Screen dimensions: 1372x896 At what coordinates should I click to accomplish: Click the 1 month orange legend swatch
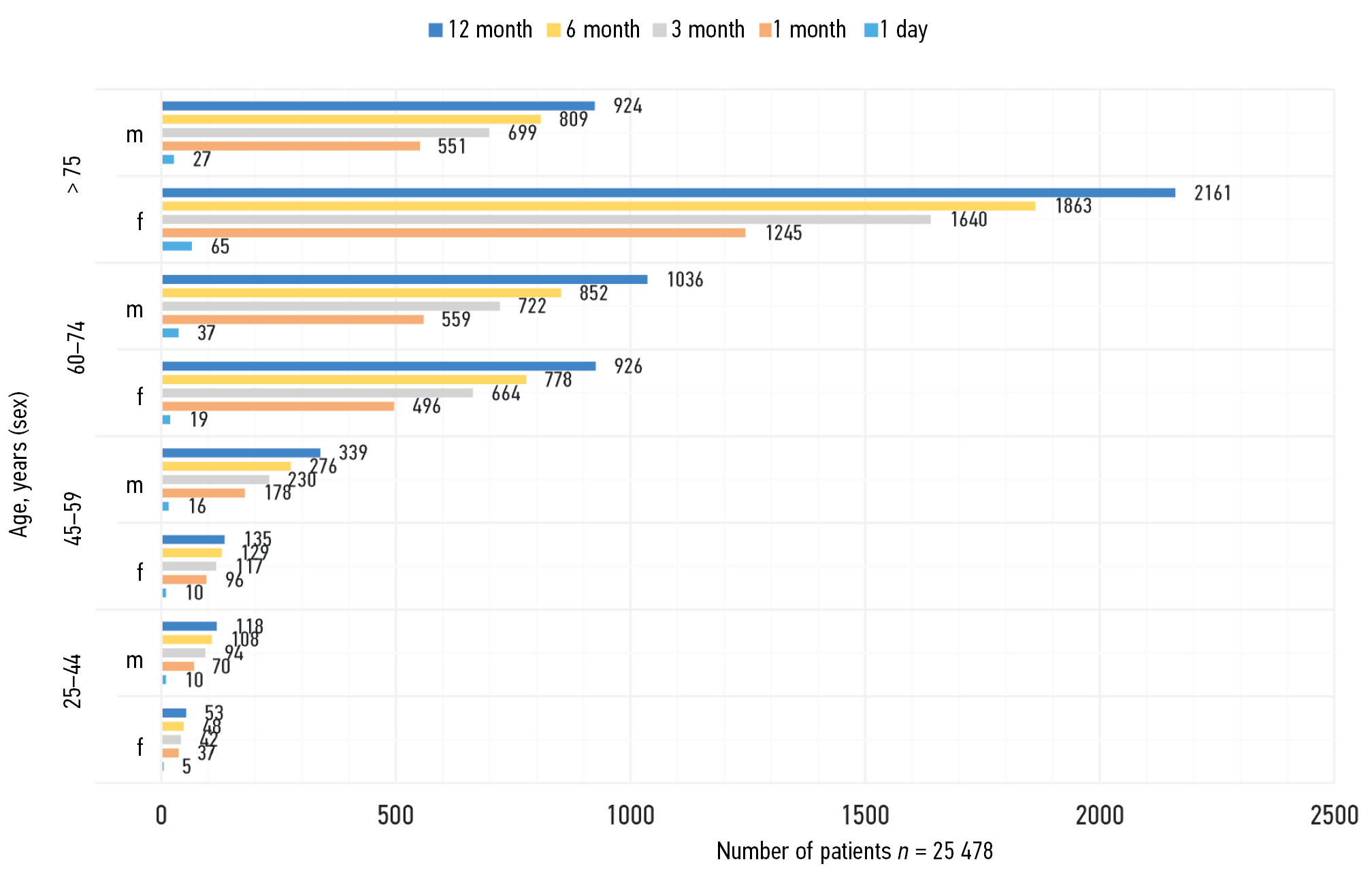coord(766,31)
